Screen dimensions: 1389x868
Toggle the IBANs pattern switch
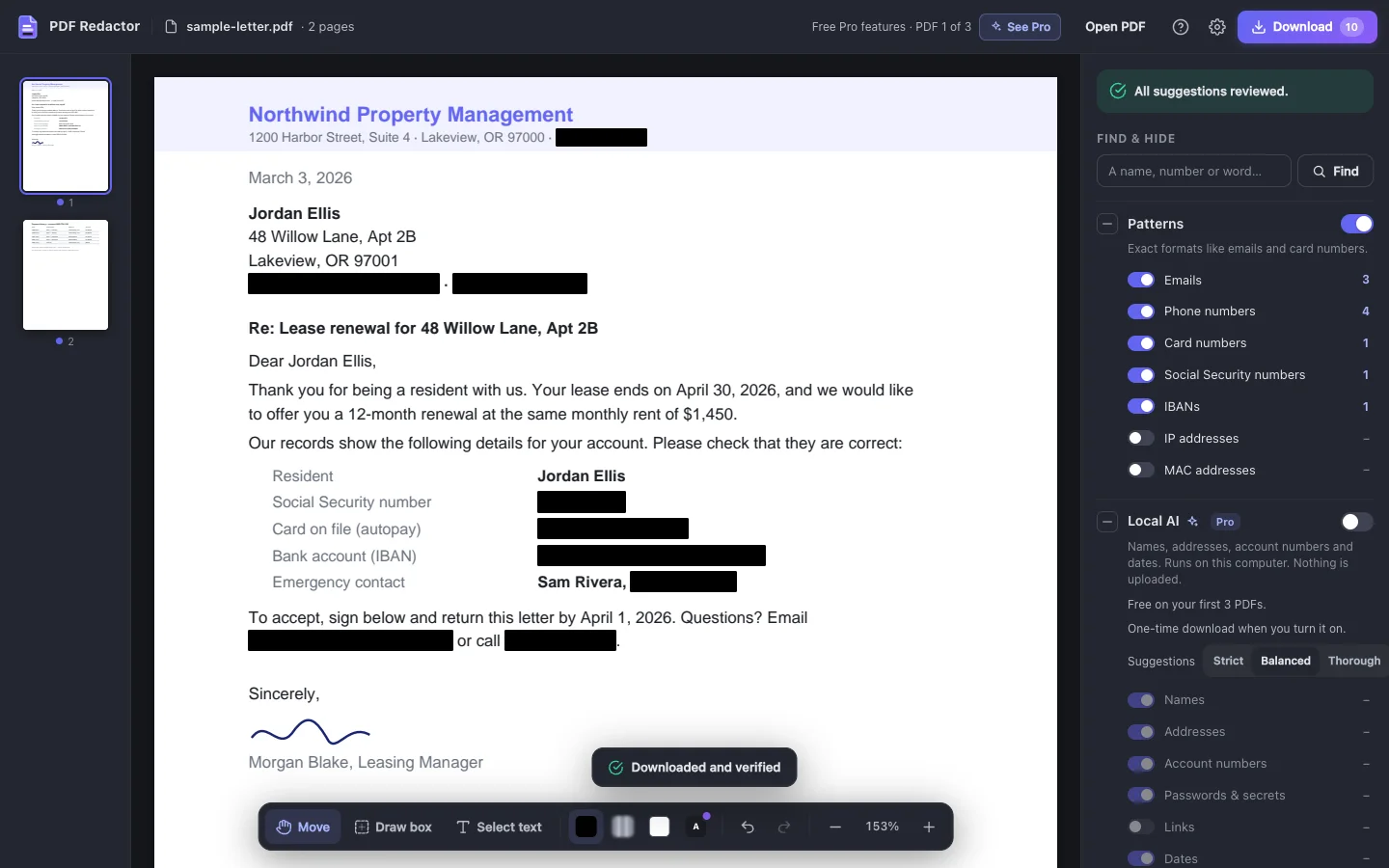(x=1141, y=406)
